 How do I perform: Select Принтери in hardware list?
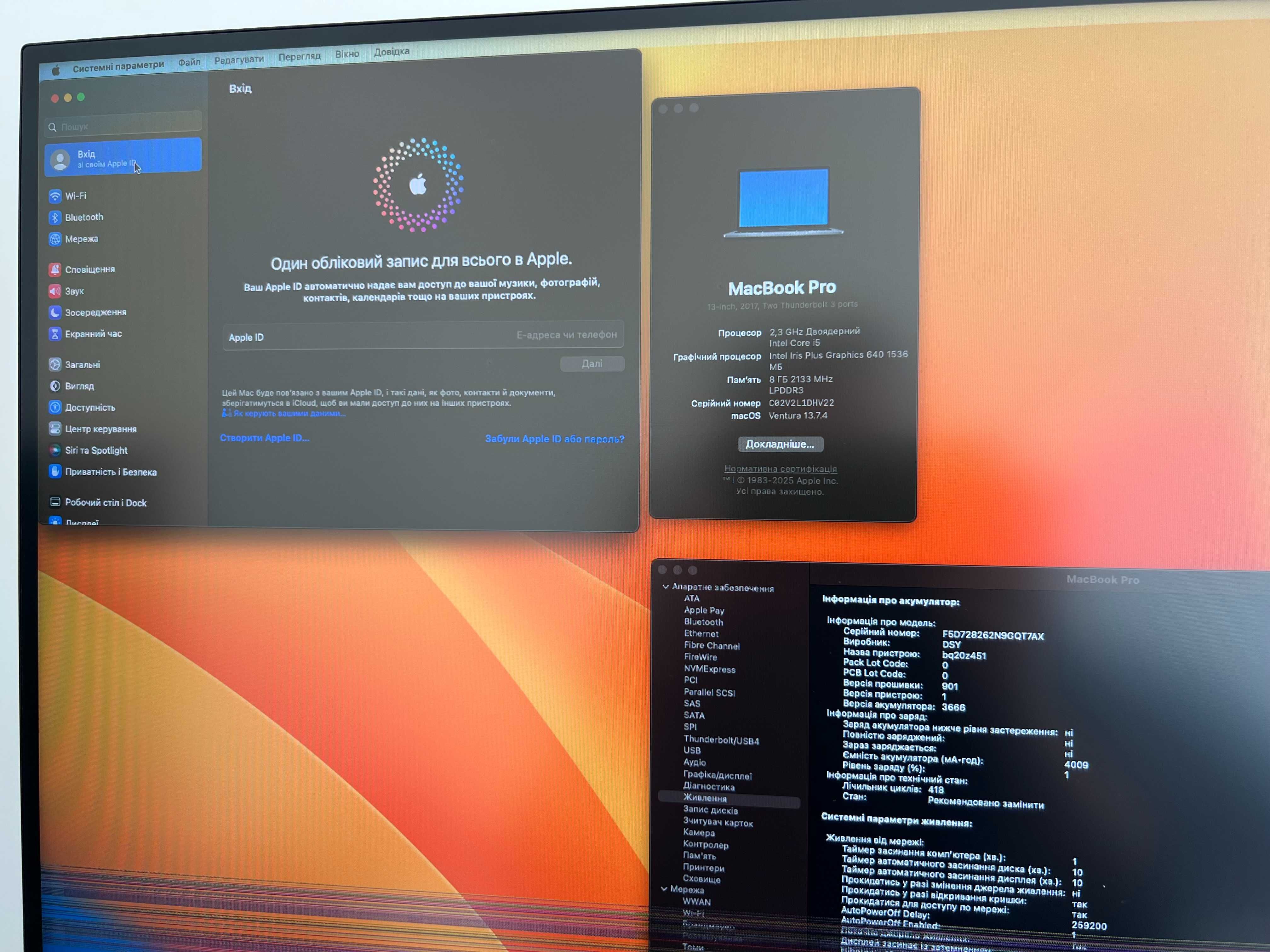coord(703,868)
